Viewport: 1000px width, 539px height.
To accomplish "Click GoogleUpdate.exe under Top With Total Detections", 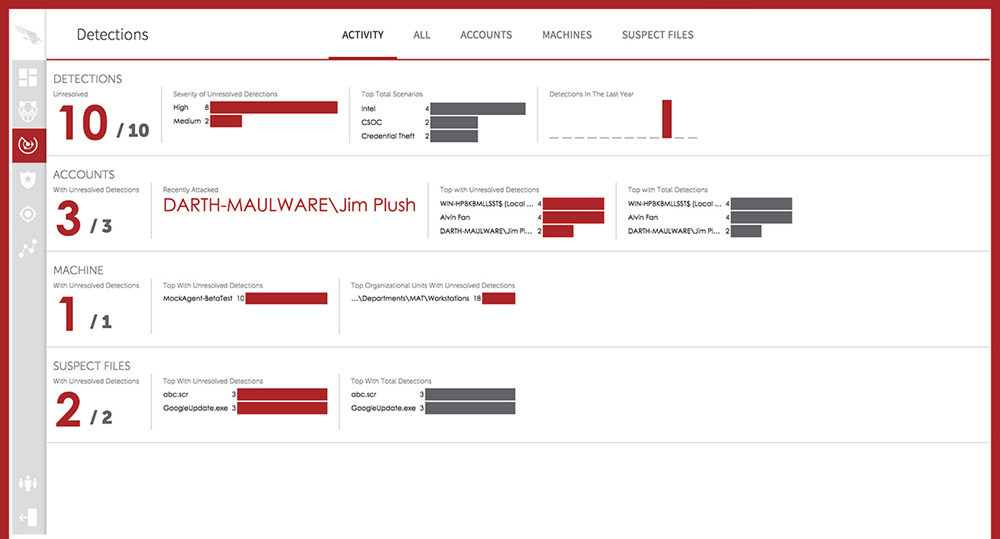I will (383, 408).
